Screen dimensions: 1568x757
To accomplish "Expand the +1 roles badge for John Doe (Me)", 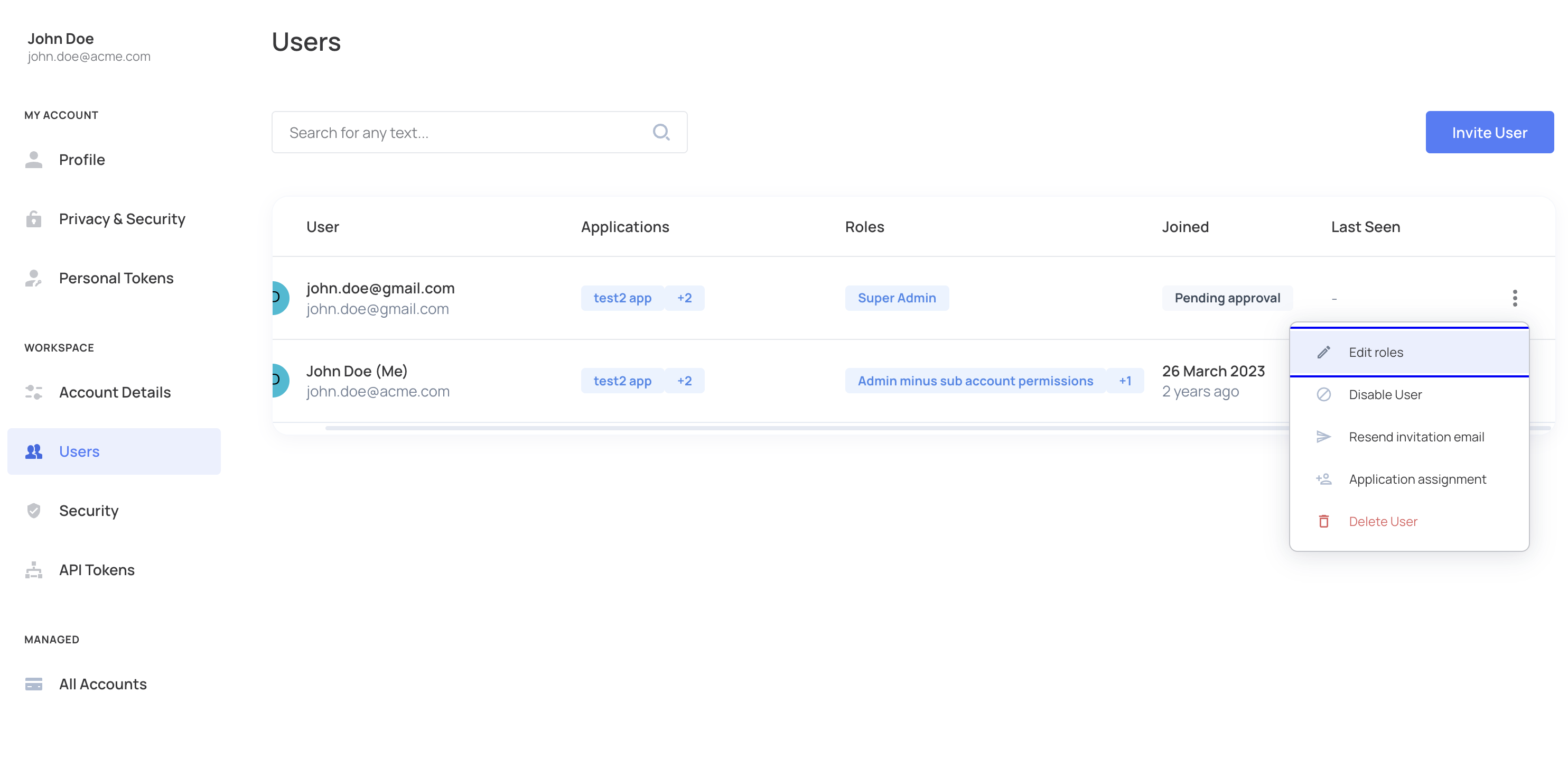I will [1124, 381].
